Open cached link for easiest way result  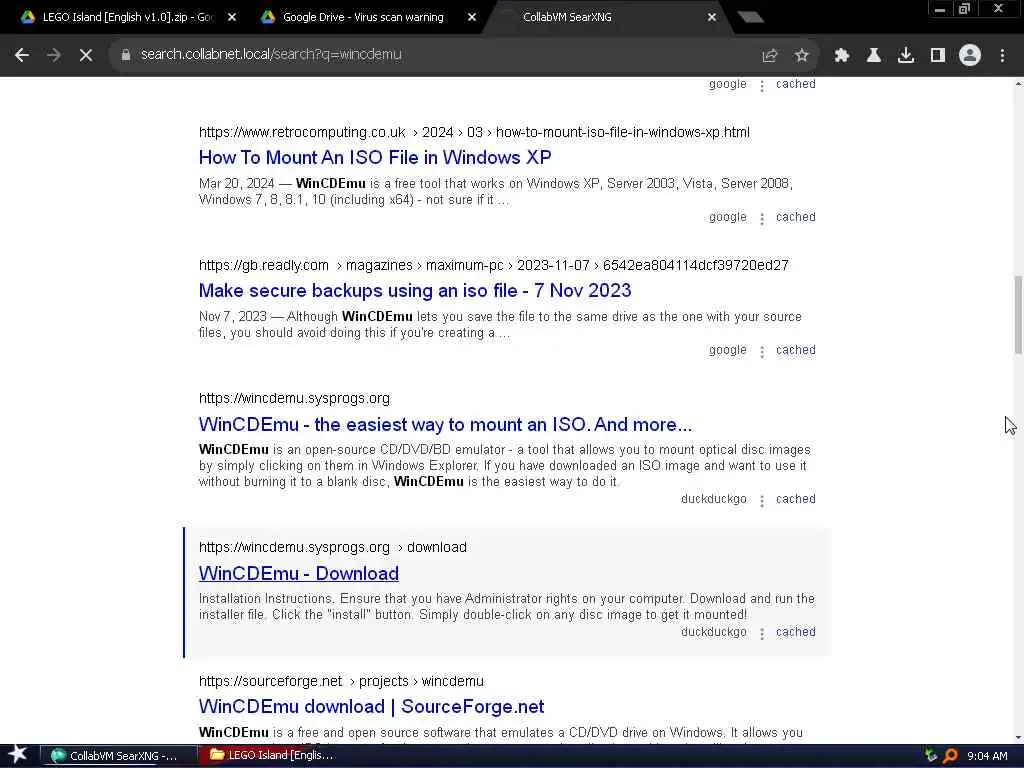(795, 499)
